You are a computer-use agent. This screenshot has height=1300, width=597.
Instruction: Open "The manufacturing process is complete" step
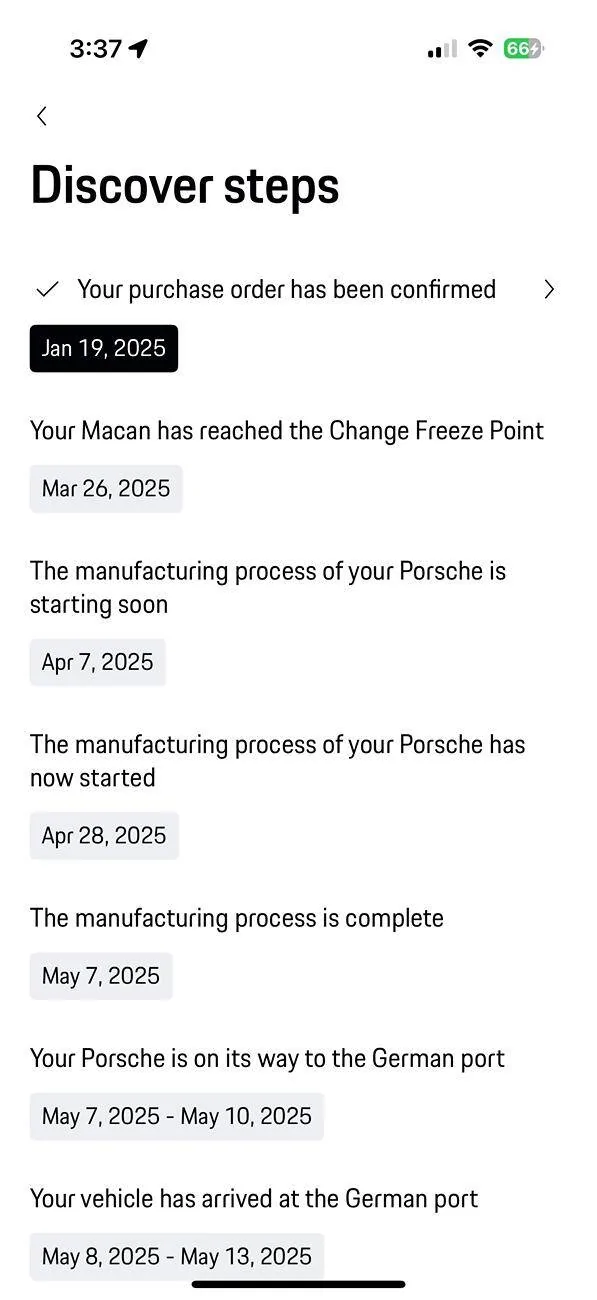(237, 918)
